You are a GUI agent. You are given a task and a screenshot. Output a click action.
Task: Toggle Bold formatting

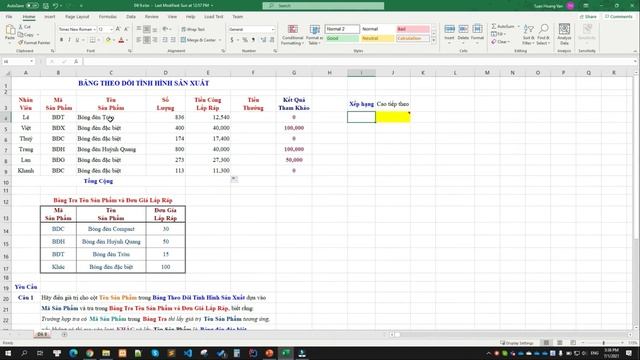coord(61,40)
